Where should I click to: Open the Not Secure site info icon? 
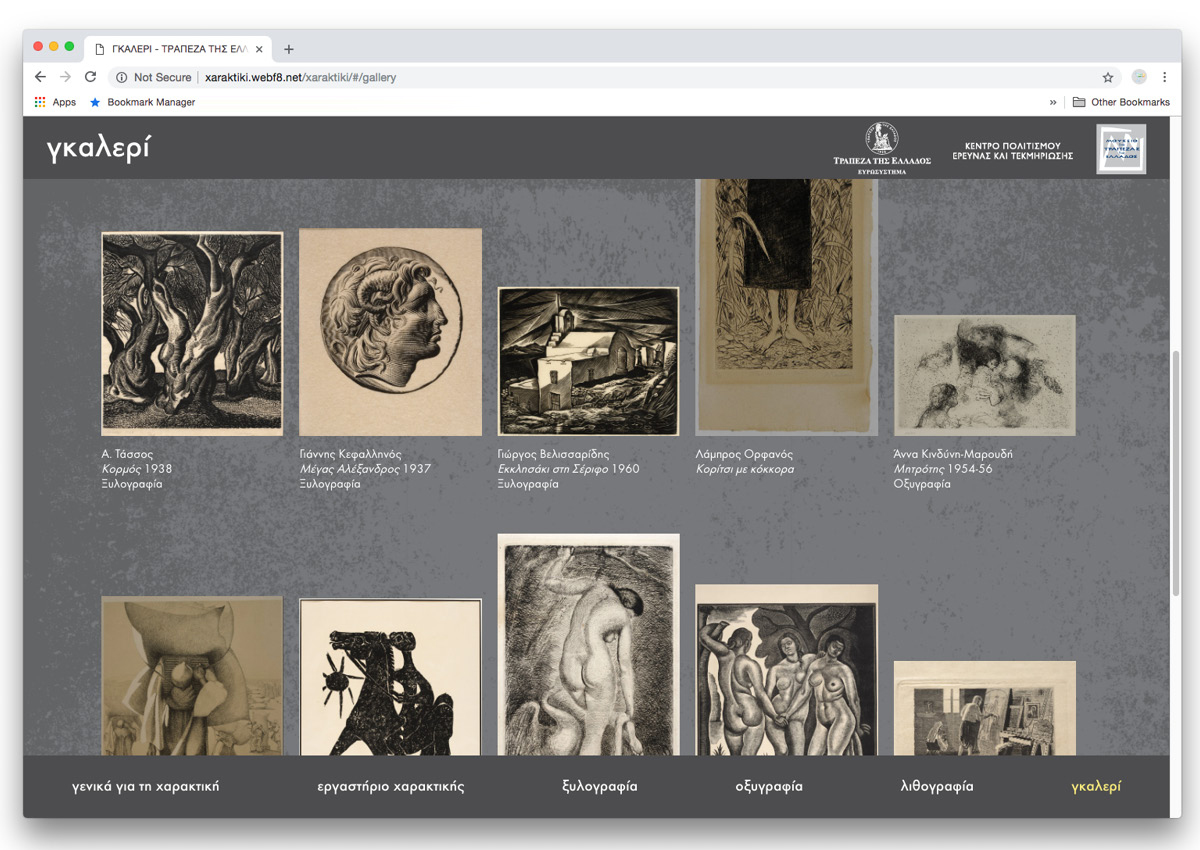click(121, 77)
